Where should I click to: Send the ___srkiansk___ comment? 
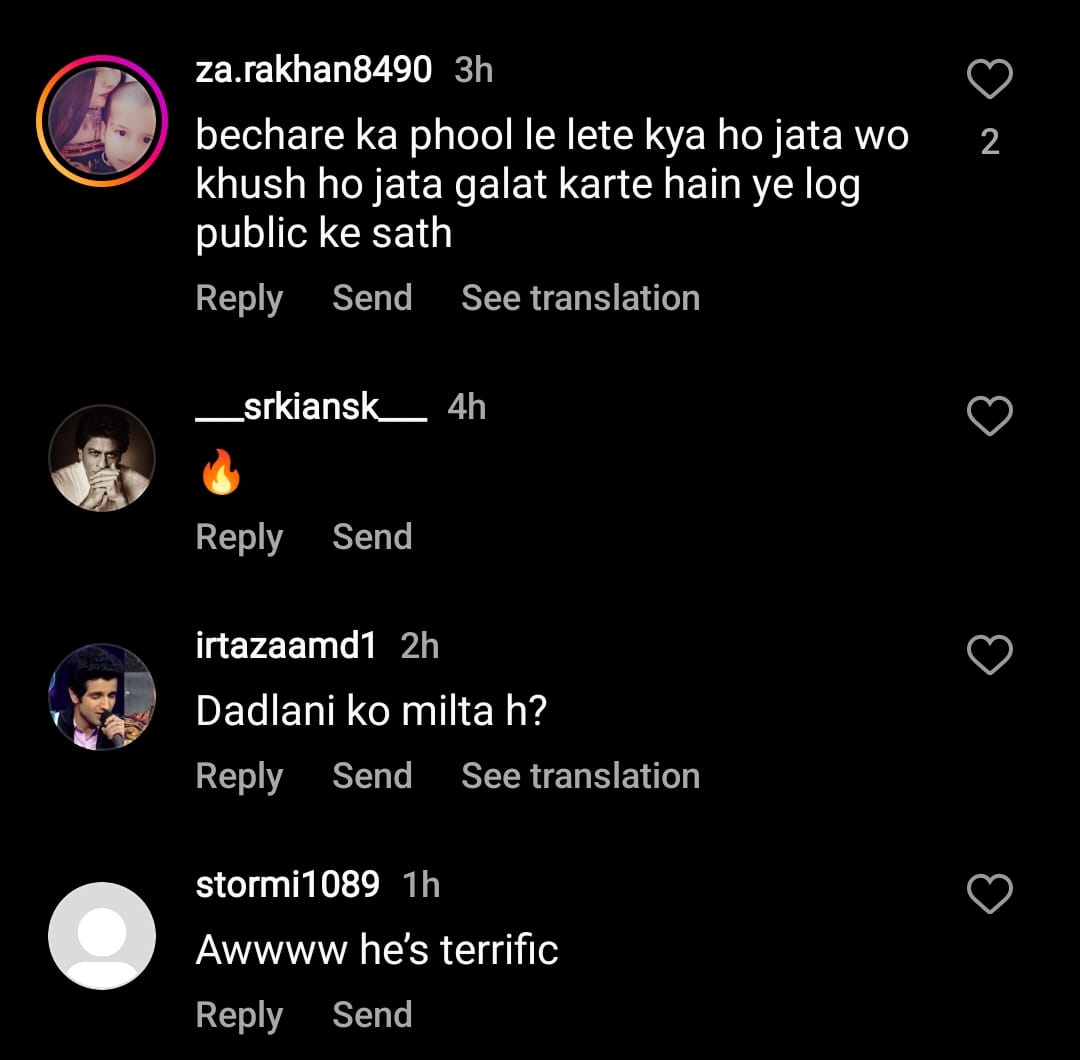pos(372,537)
